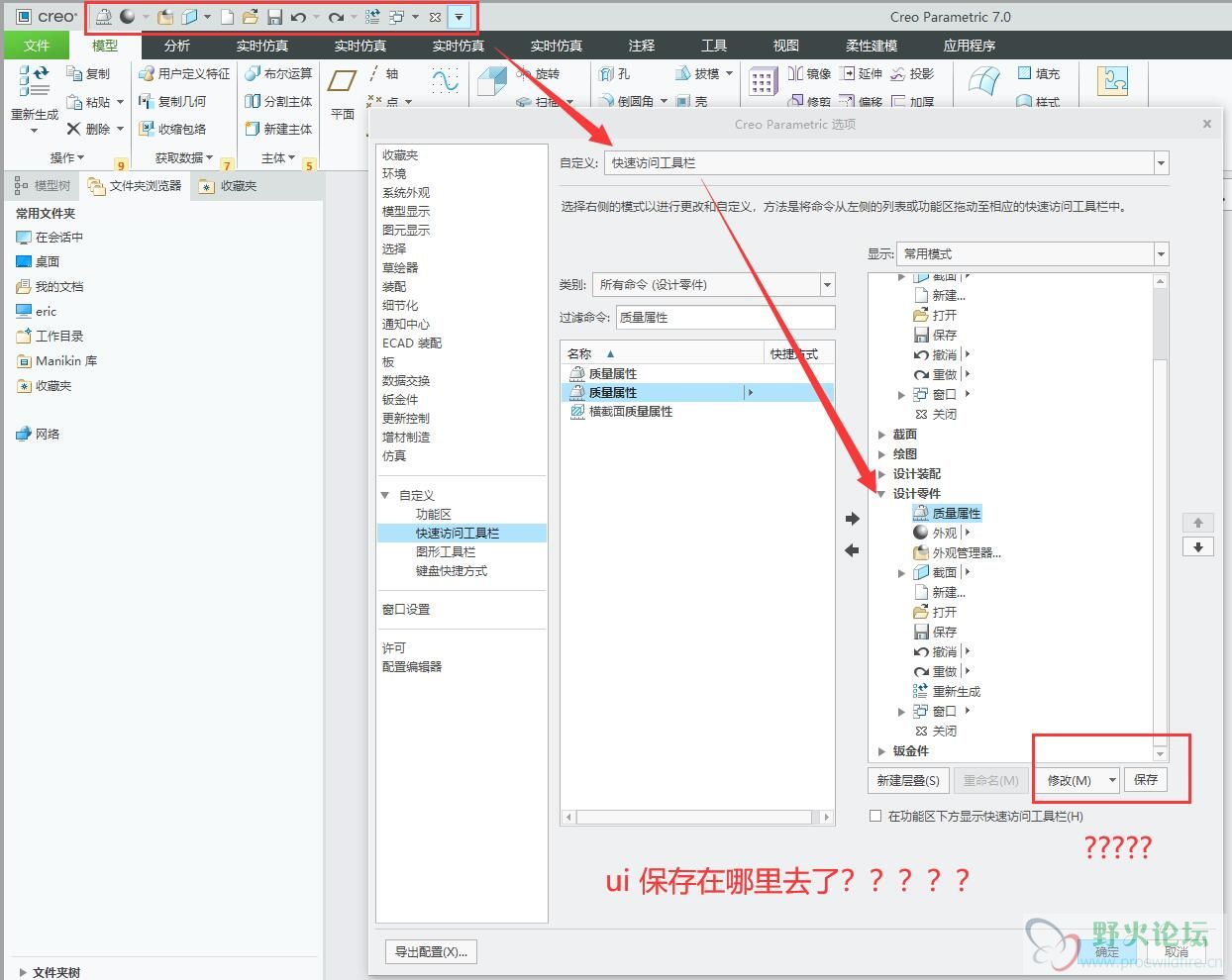Expand the 操作 ribbon group menu
The height and width of the screenshot is (980, 1232).
tap(67, 157)
